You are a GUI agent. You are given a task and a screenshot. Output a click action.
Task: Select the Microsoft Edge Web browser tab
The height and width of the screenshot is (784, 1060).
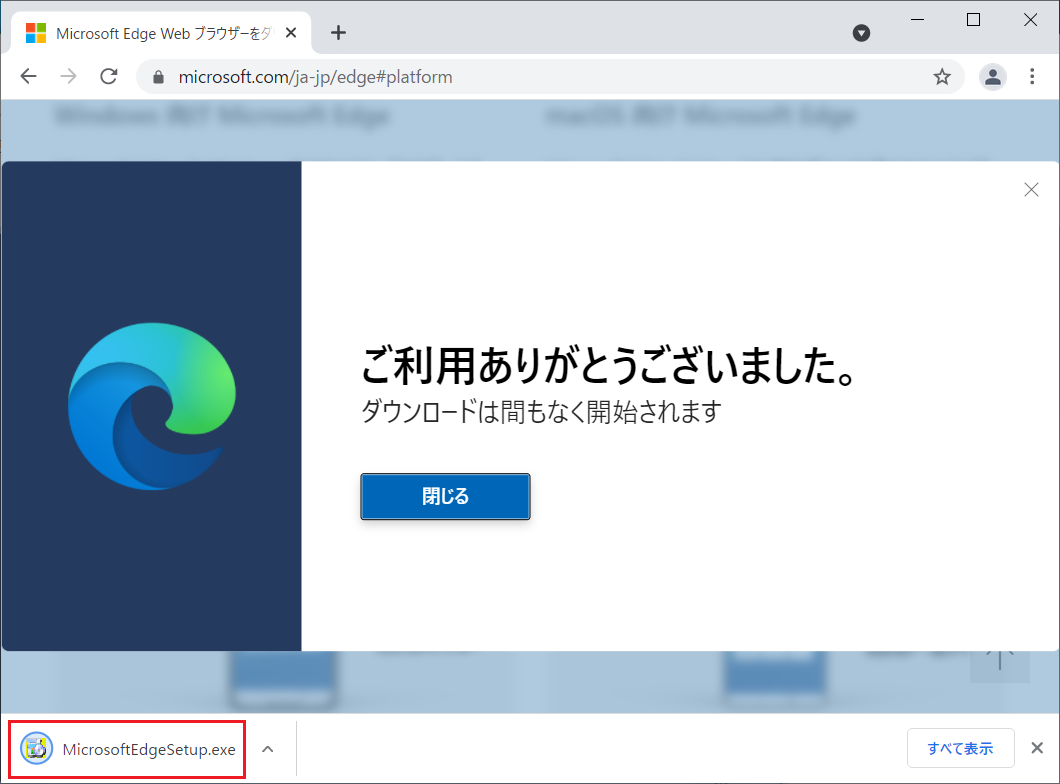160,32
